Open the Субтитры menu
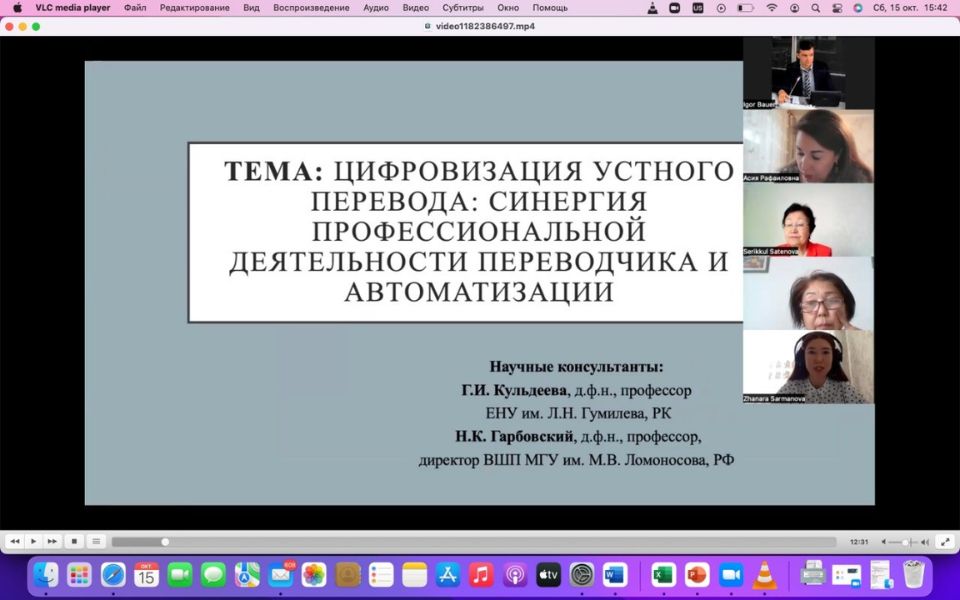 (x=463, y=8)
